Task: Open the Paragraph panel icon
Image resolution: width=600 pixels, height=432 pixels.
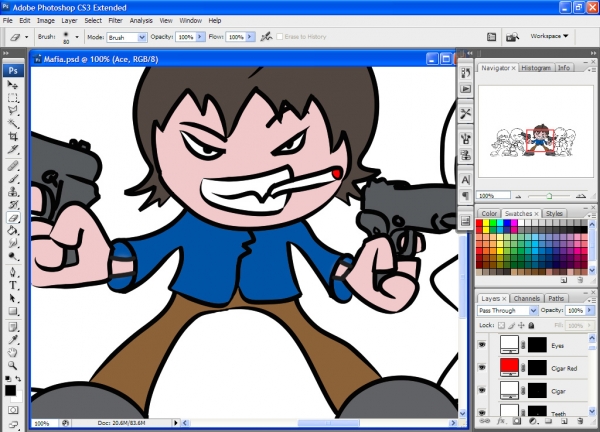Action: coord(465,196)
